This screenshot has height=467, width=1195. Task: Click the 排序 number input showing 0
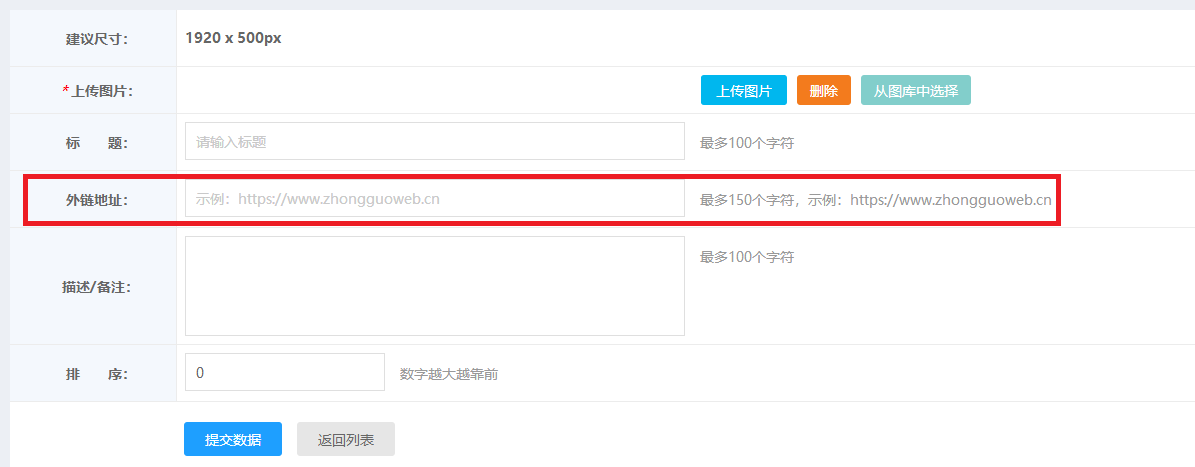(x=285, y=372)
